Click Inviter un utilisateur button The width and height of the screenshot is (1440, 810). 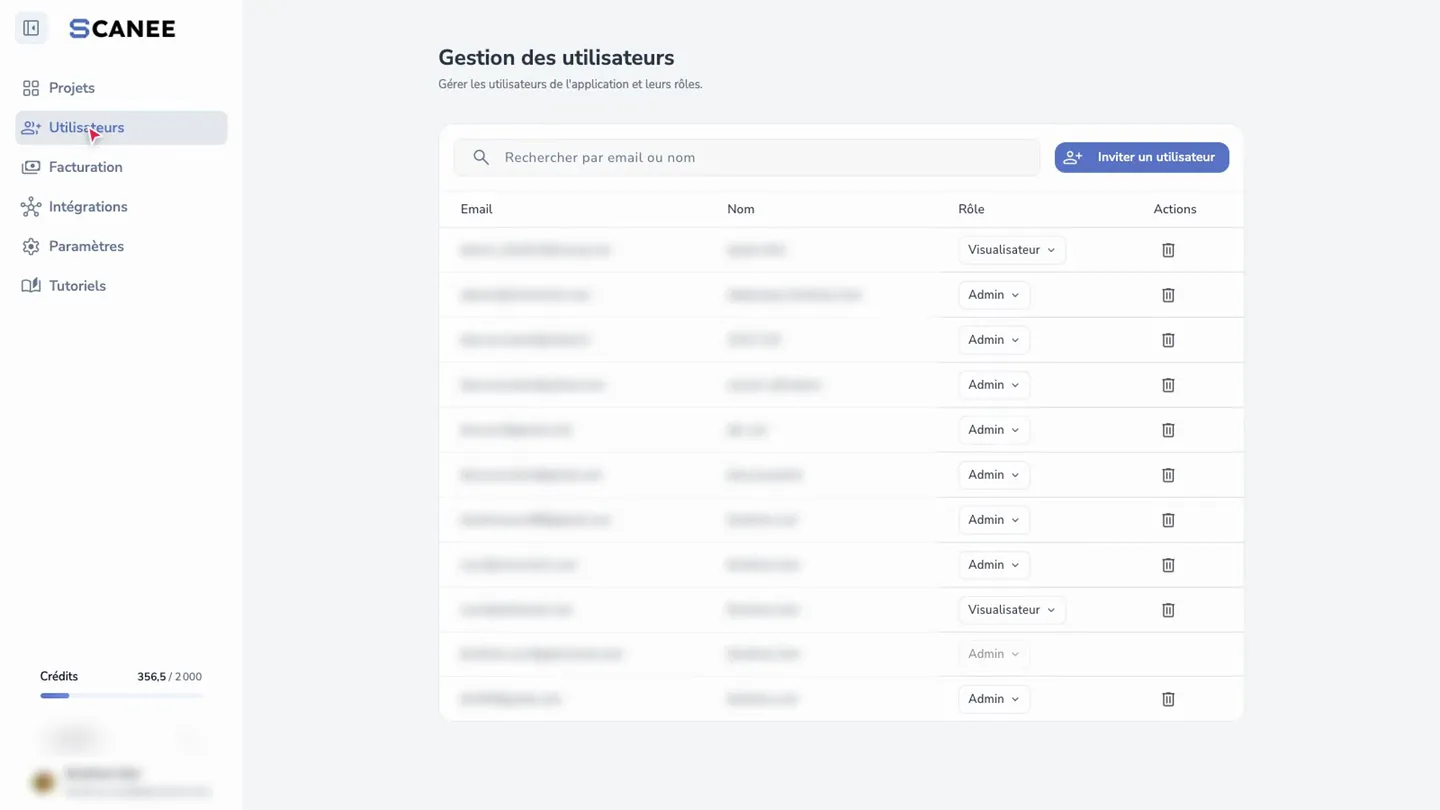point(1141,157)
